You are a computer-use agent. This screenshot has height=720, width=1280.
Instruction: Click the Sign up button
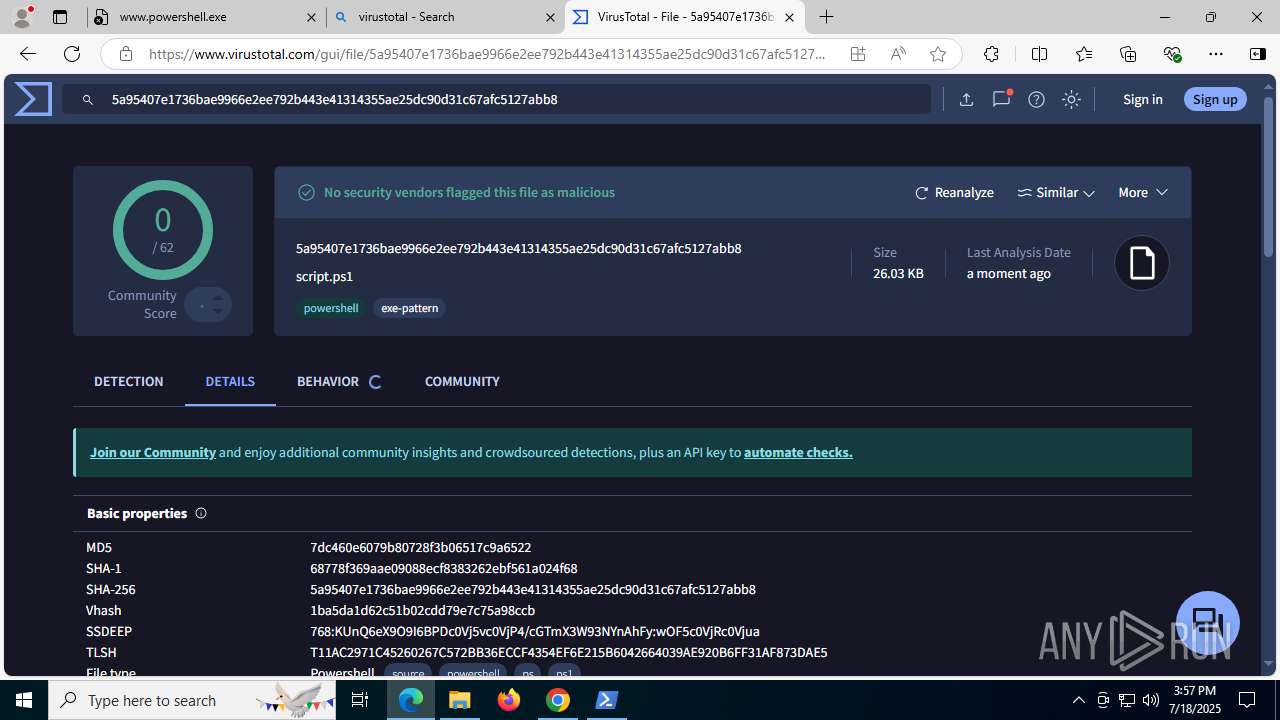[x=1215, y=99]
